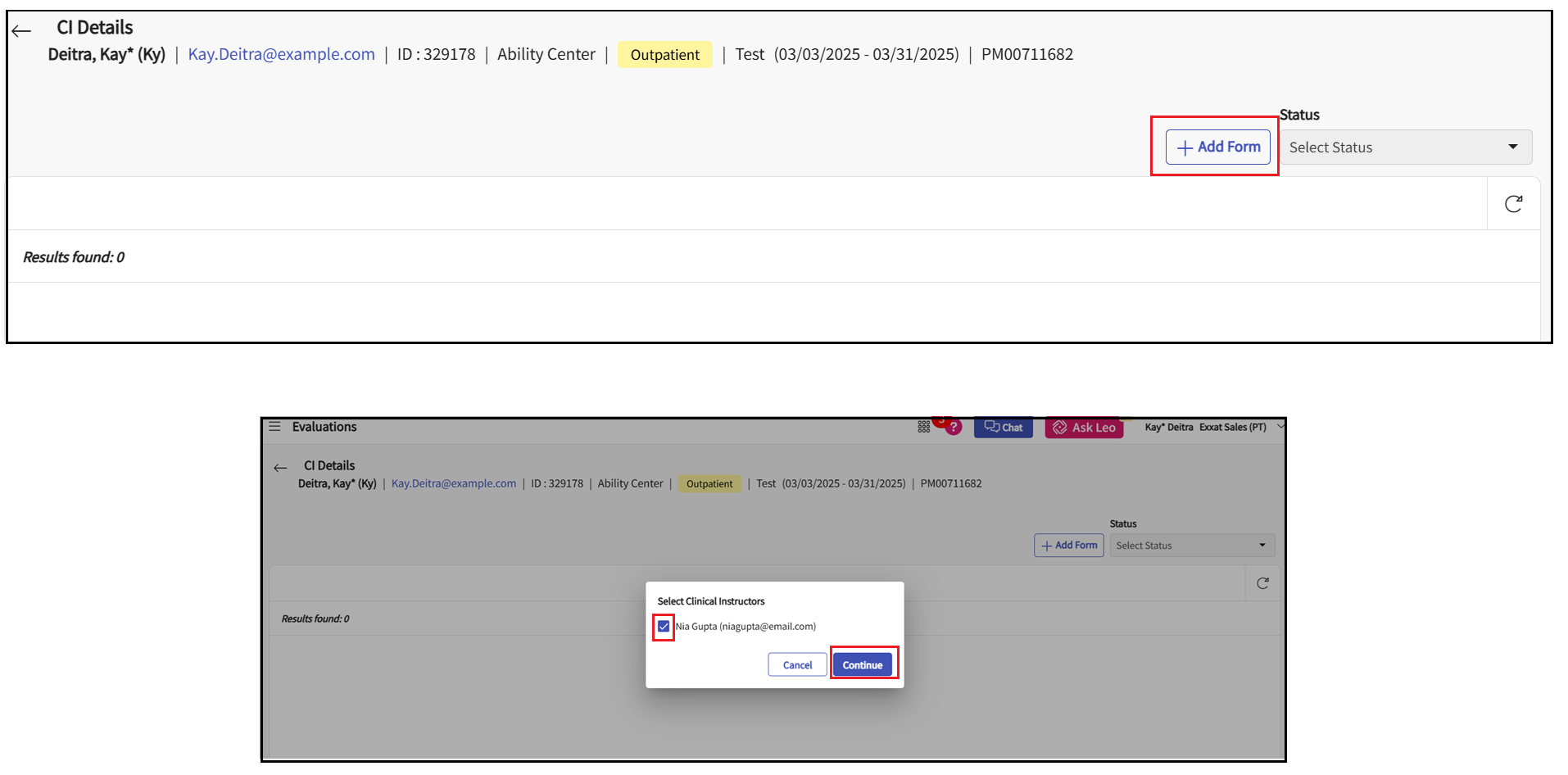The image size is (1568, 775).
Task: Click the highlighted Add Form button
Action: [1217, 147]
